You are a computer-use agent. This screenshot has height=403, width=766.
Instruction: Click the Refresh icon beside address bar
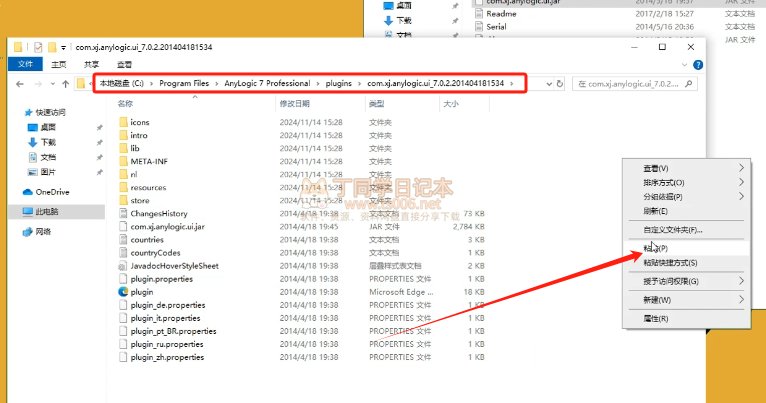(551, 84)
